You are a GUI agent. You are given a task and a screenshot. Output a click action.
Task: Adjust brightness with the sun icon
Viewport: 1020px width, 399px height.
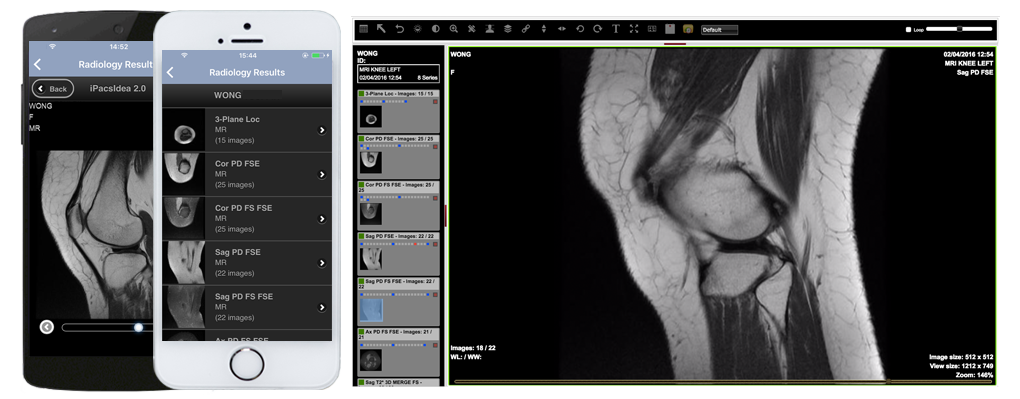tap(417, 29)
